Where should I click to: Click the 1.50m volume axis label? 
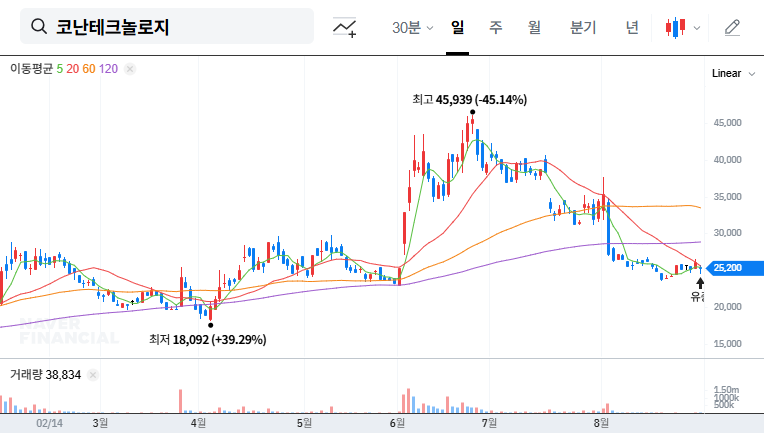(x=726, y=390)
